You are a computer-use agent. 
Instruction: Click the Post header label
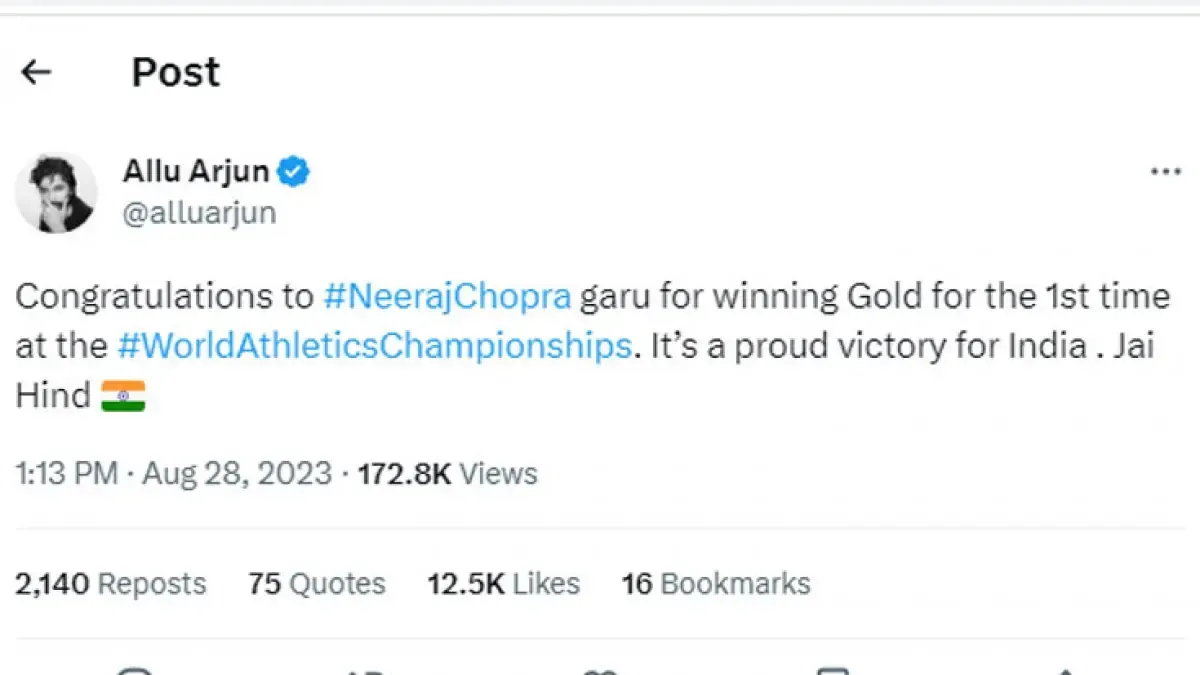point(175,71)
